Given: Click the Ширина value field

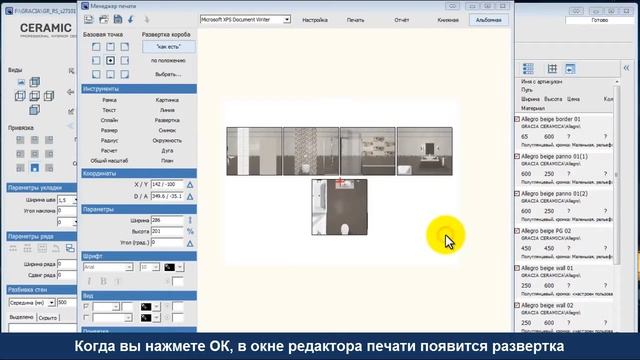Looking at the screenshot, I should coord(167,220).
